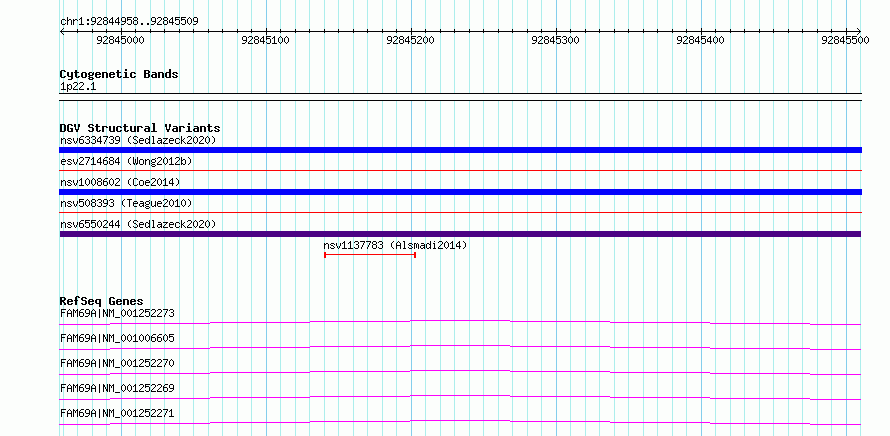This screenshot has width=890, height=436.
Task: Click the magenta glyph under FAM69A|NM_001252270
Action: (x=460, y=372)
